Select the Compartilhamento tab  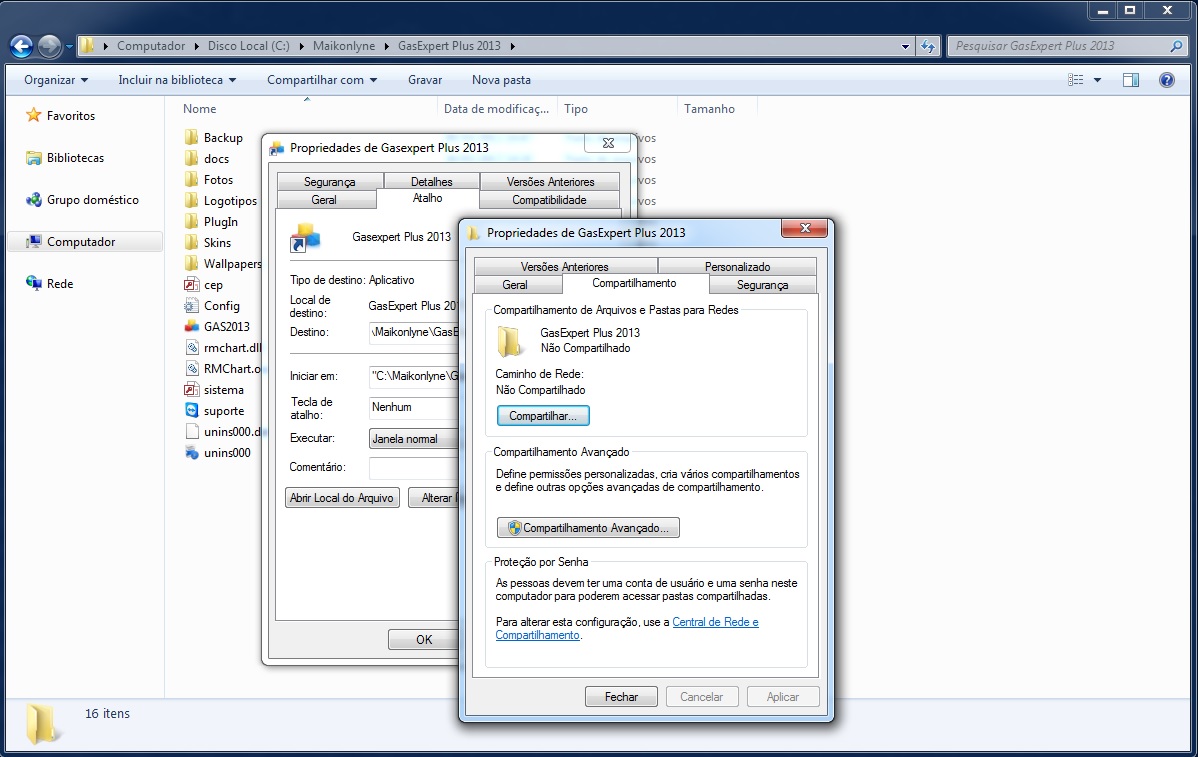tap(634, 283)
